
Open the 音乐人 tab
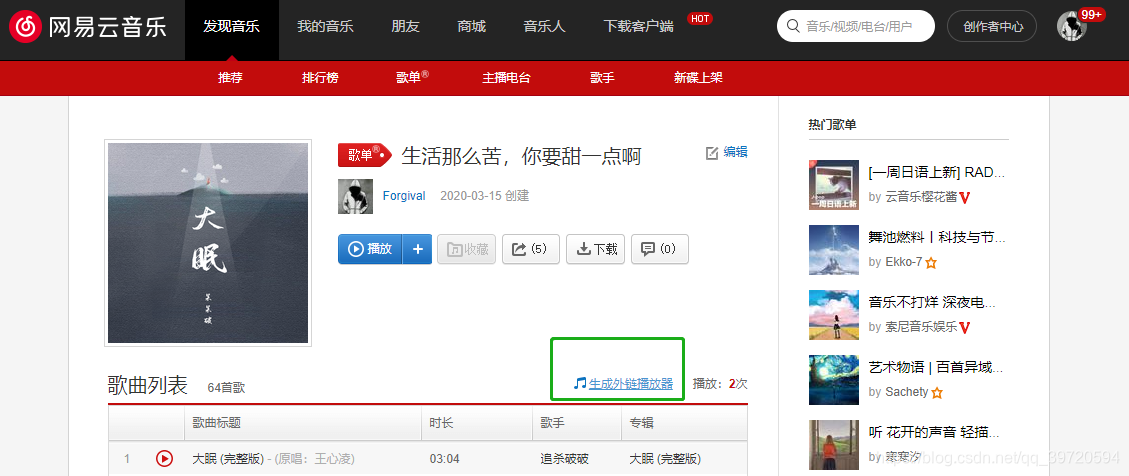pyautogui.click(x=544, y=27)
